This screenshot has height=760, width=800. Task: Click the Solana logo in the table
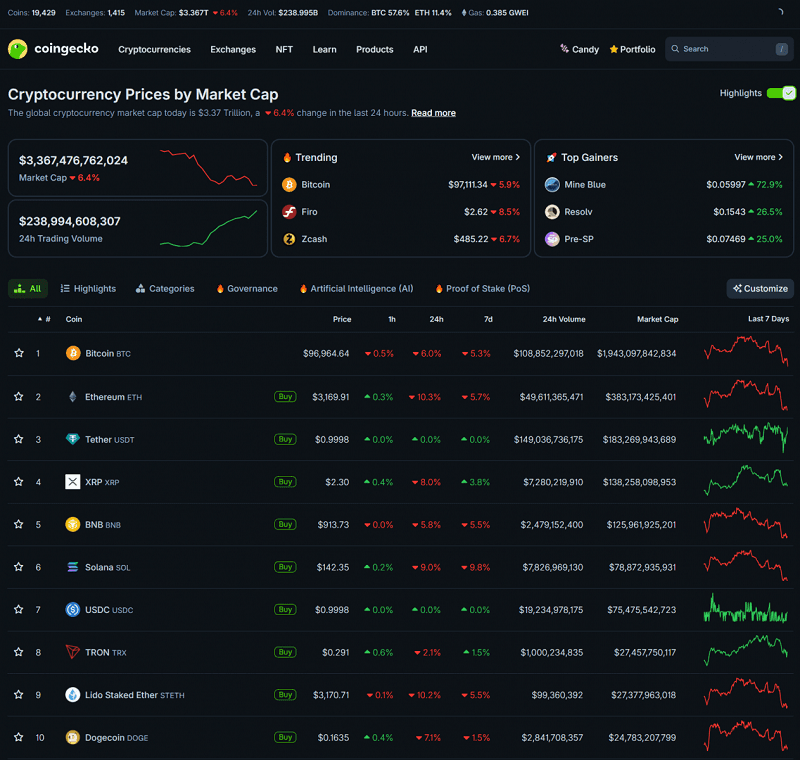pos(73,567)
